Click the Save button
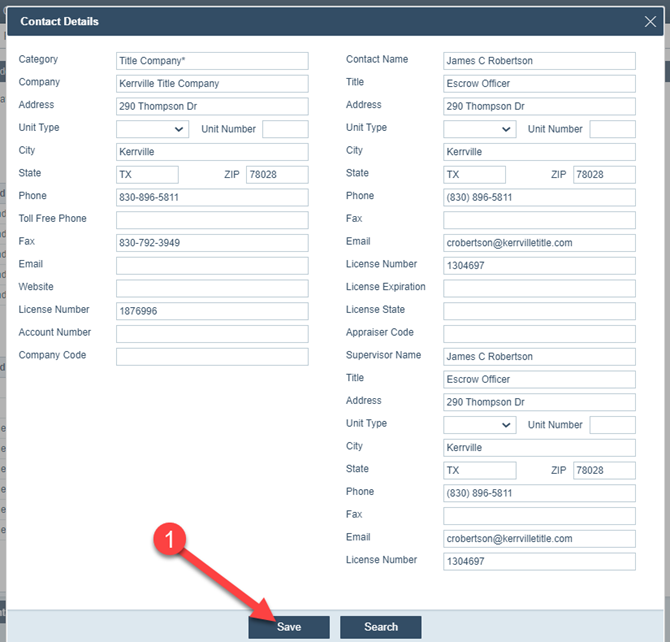670x642 pixels. 289,627
